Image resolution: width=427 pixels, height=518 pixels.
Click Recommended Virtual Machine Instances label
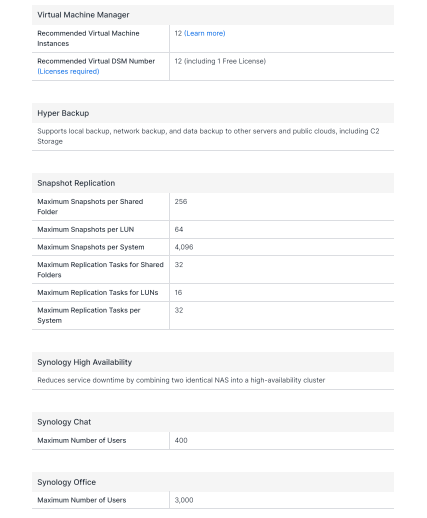[88, 38]
